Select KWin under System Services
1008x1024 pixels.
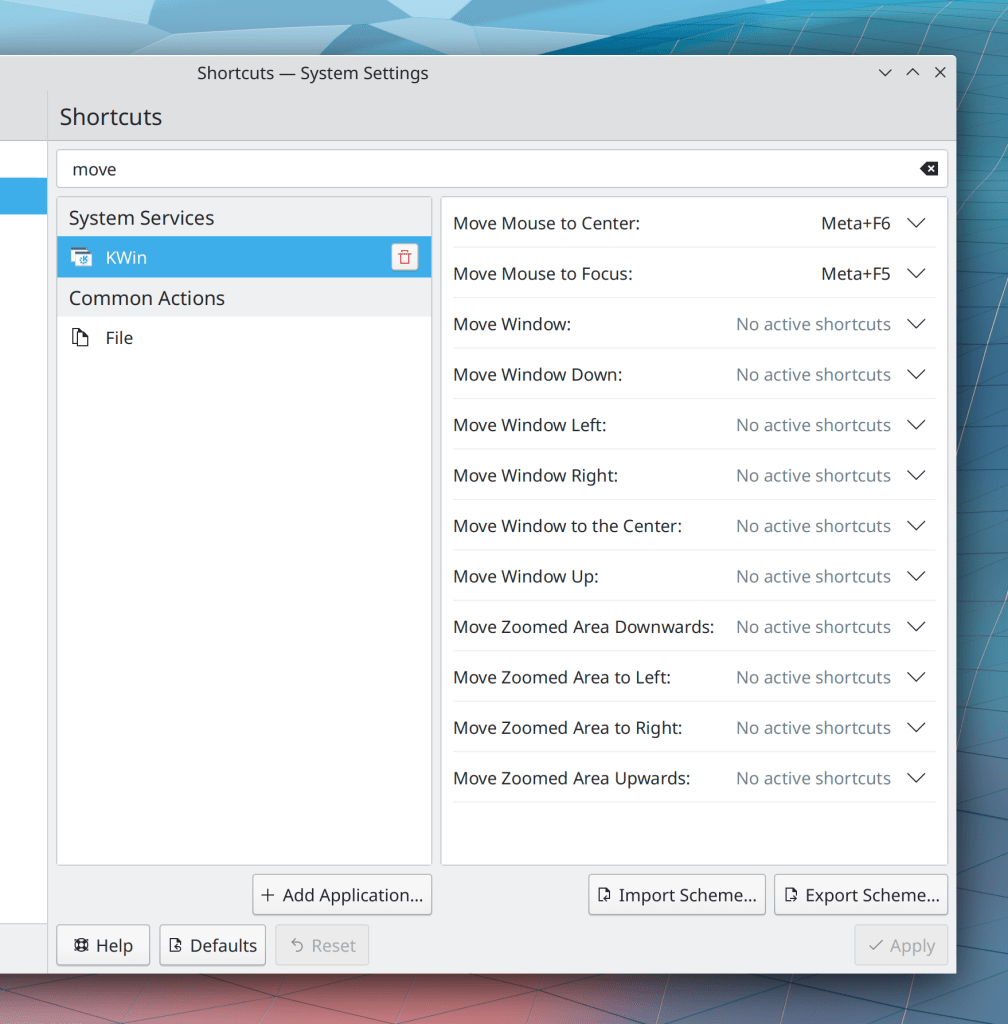[126, 258]
